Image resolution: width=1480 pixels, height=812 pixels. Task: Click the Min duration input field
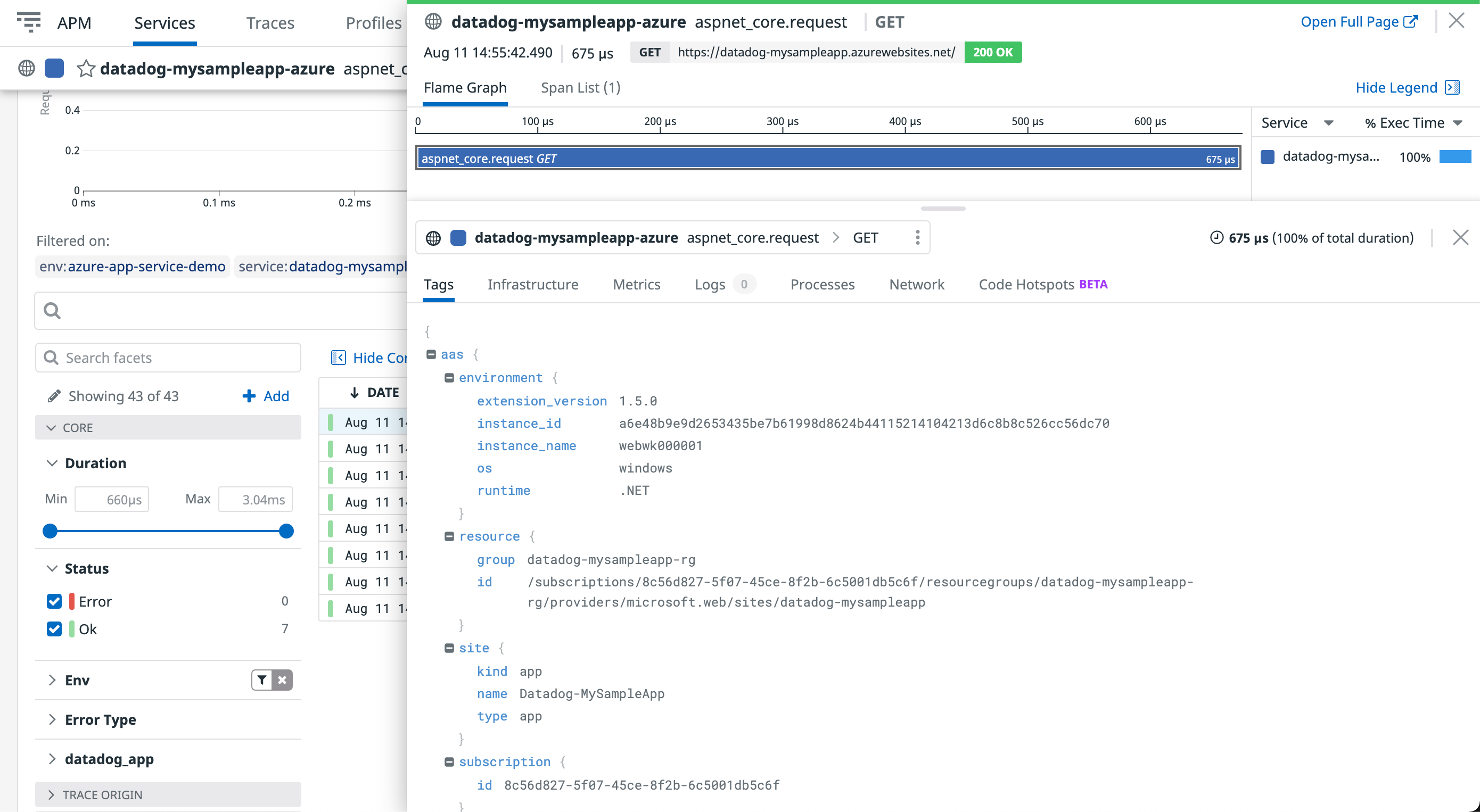pyautogui.click(x=112, y=499)
